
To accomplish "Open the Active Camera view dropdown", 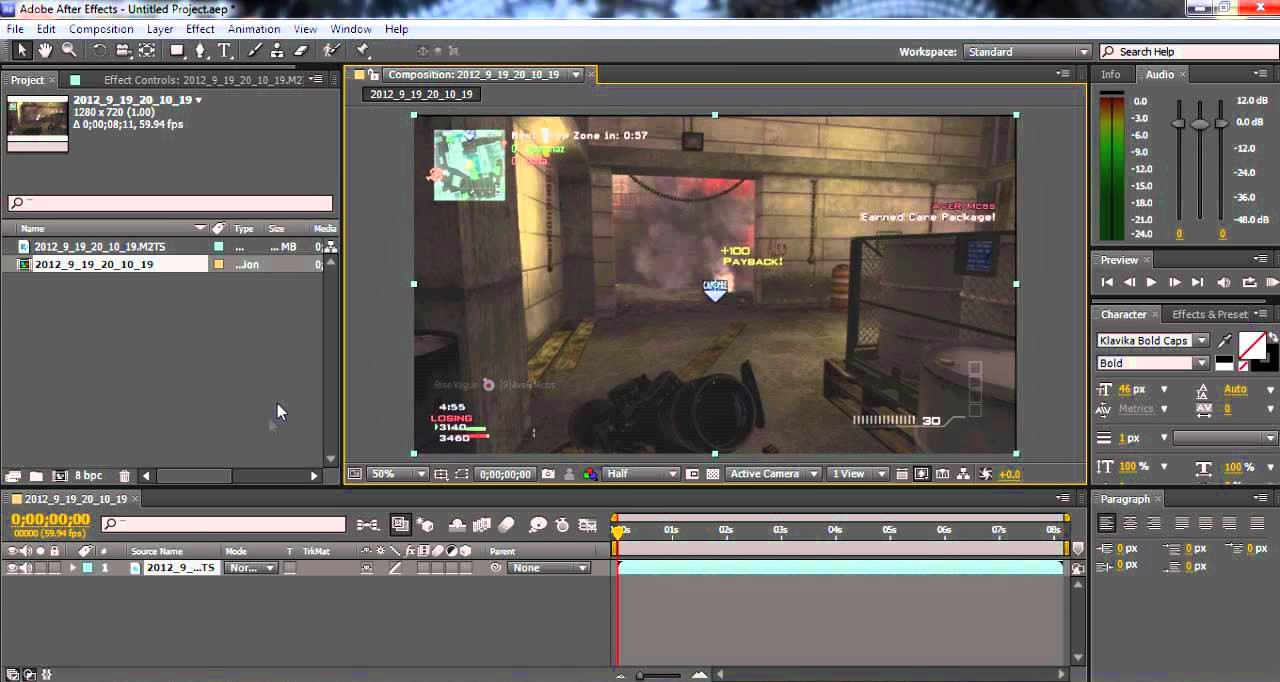I will tap(774, 474).
